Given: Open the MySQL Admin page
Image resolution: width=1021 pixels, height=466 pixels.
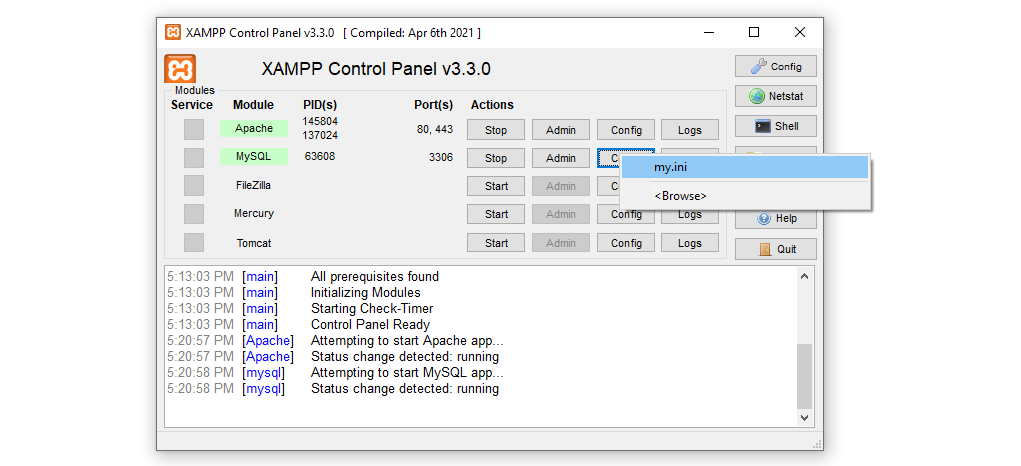Looking at the screenshot, I should (561, 158).
